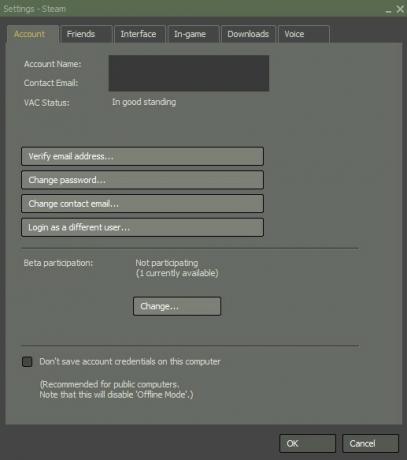Click 'Recommended for public computers' note
Screen dimensions: 407x460
pyautogui.click(x=110, y=384)
